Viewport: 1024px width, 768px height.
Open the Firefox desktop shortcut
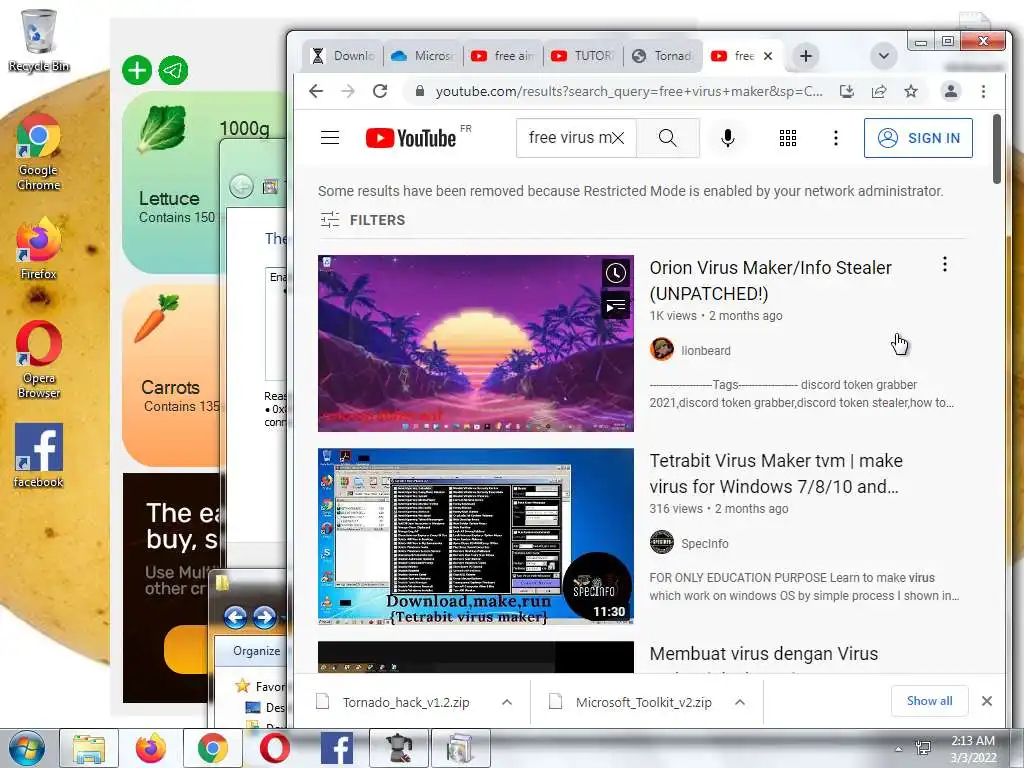pos(39,249)
